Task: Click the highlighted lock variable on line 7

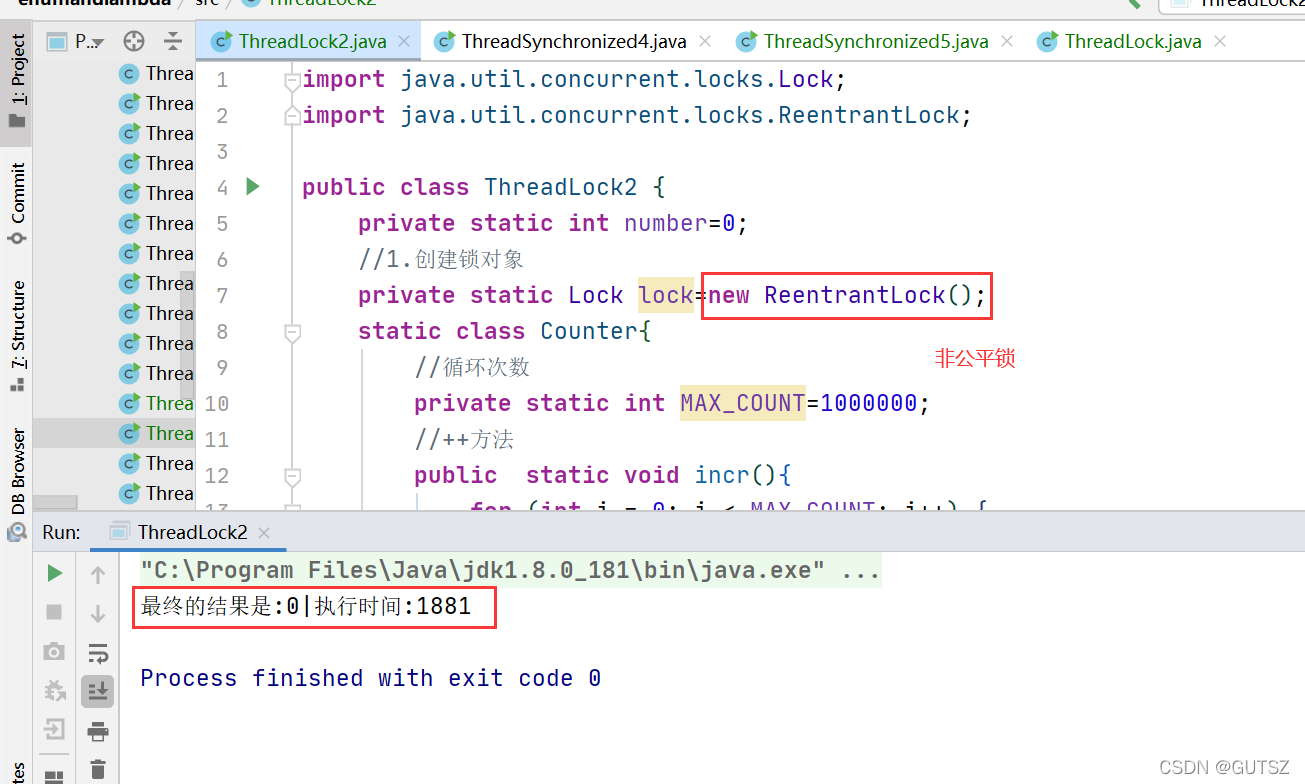Action: click(x=666, y=295)
